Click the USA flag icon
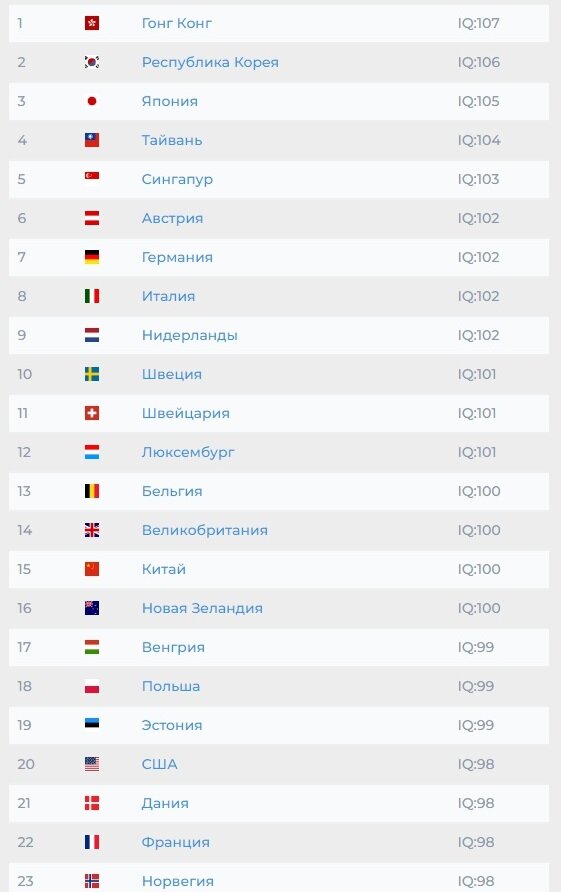Viewport: 561px width, 892px height. (x=92, y=764)
